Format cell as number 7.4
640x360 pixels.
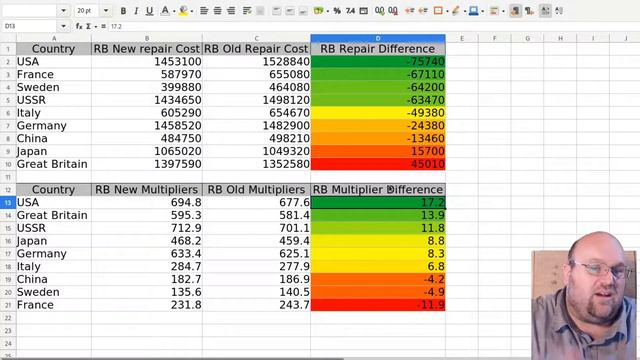[350, 11]
